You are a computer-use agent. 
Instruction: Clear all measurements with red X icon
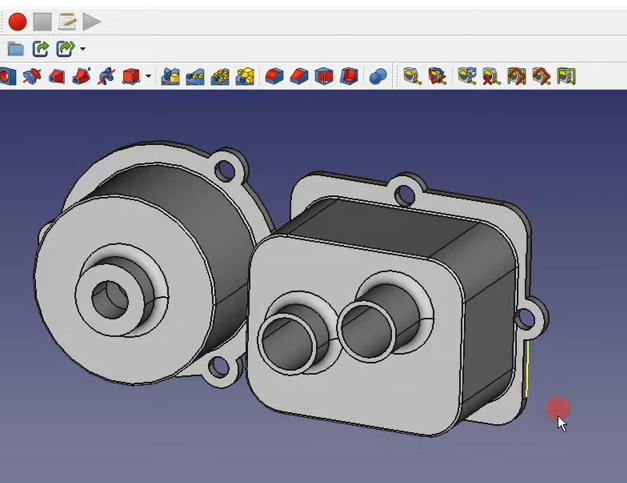tap(491, 76)
